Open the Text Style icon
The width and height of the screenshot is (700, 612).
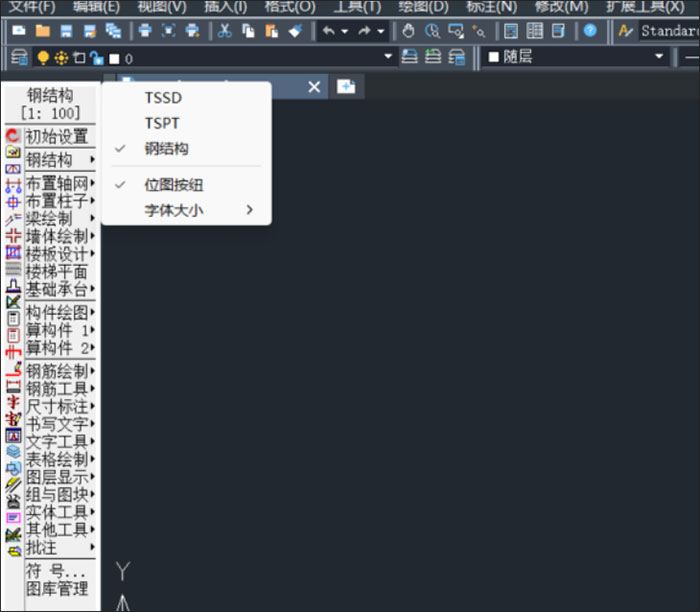coord(625,31)
